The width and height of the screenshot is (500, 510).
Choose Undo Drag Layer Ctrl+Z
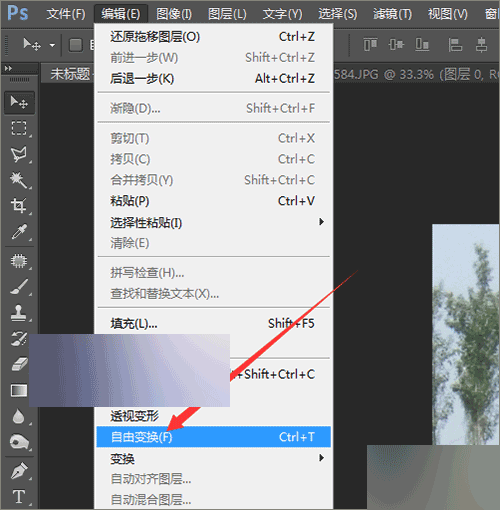tap(213, 37)
